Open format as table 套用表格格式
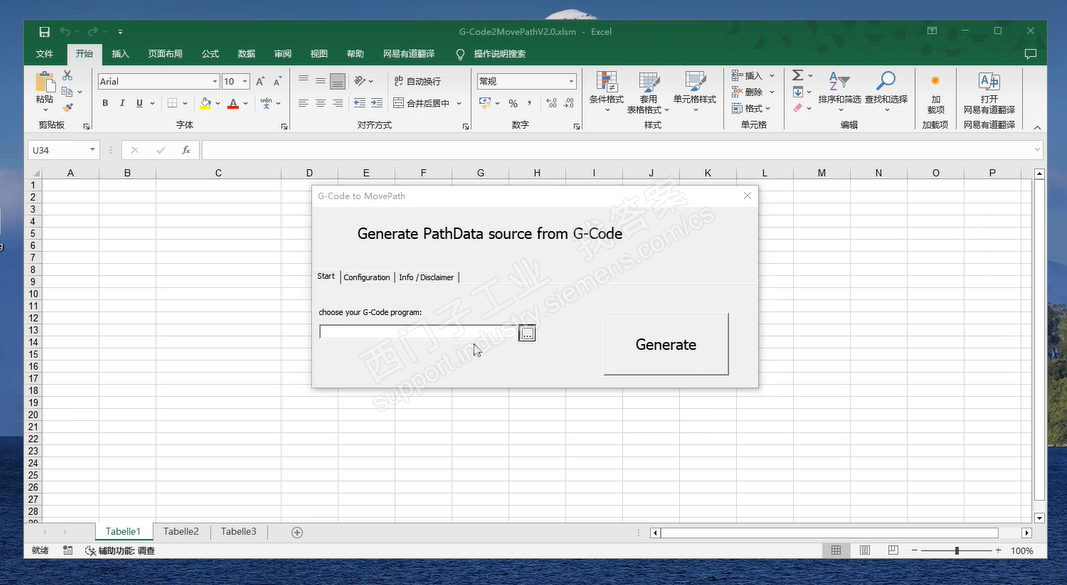1067x585 pixels. 648,93
